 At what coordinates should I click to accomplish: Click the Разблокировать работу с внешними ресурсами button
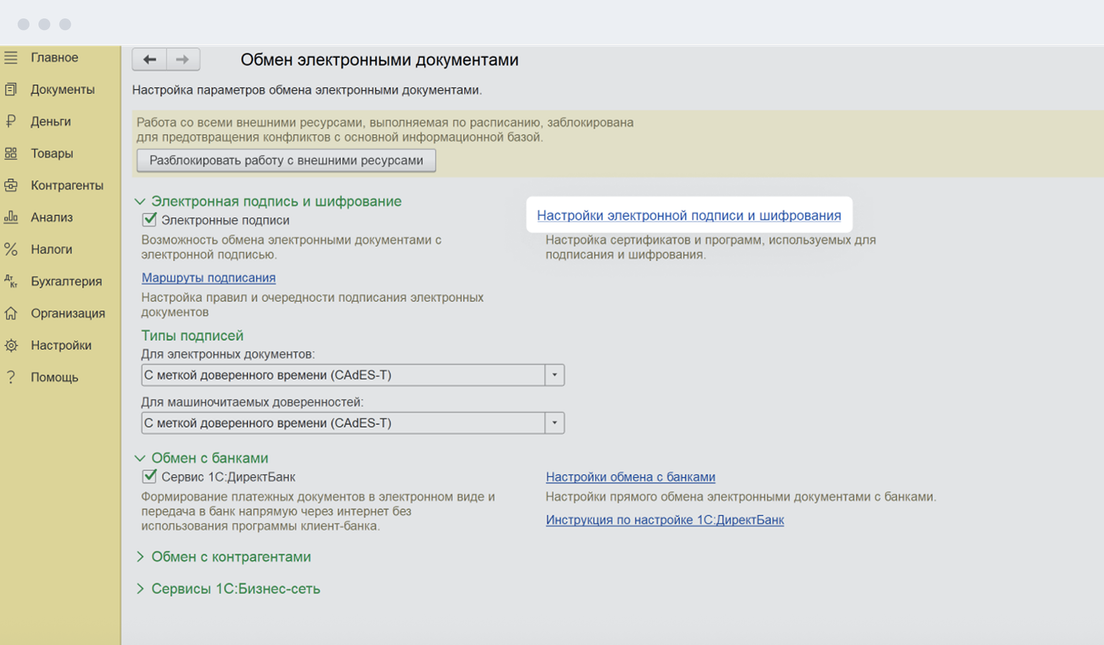tap(286, 160)
